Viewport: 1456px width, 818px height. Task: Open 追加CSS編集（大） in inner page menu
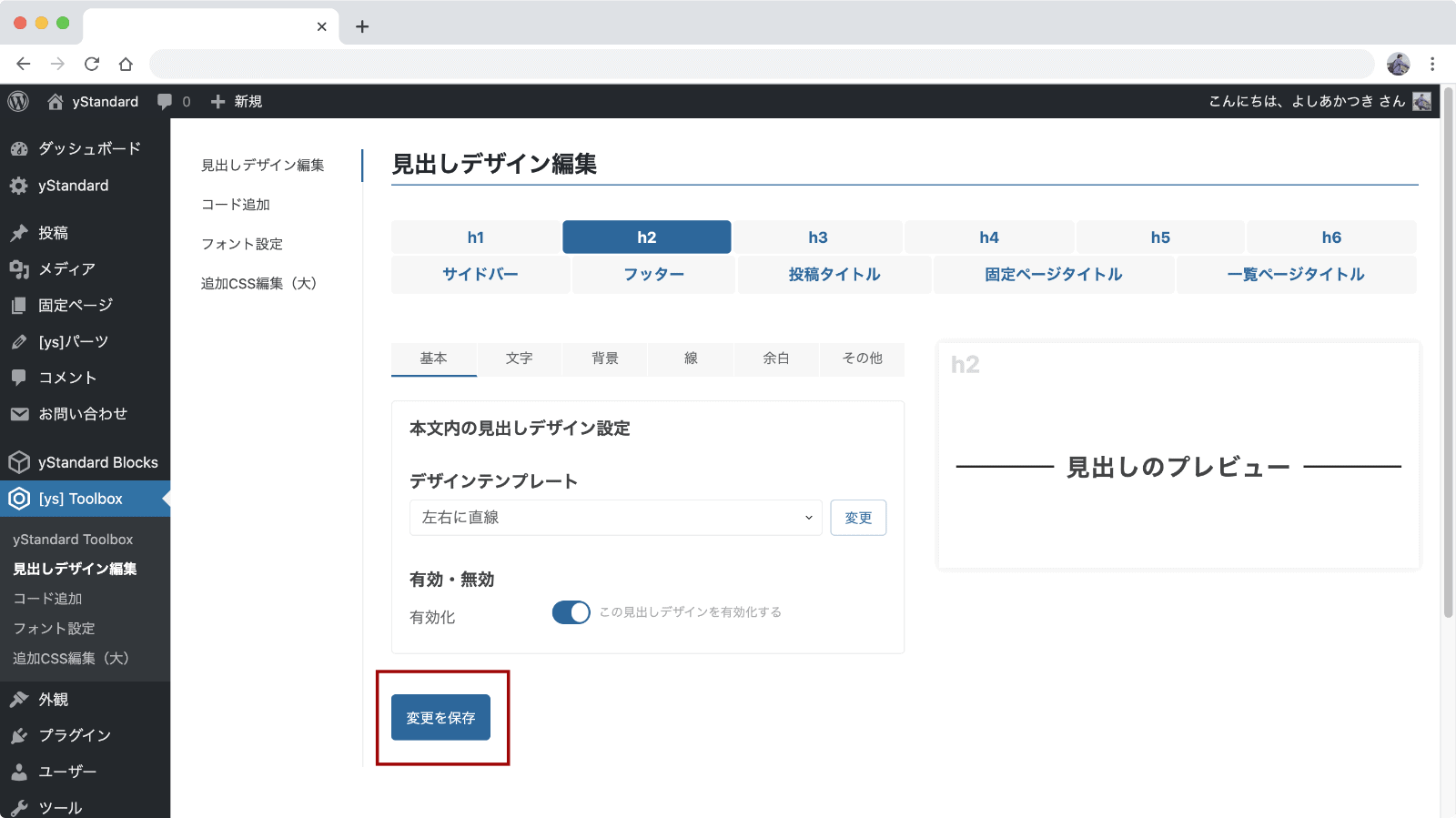(x=258, y=284)
